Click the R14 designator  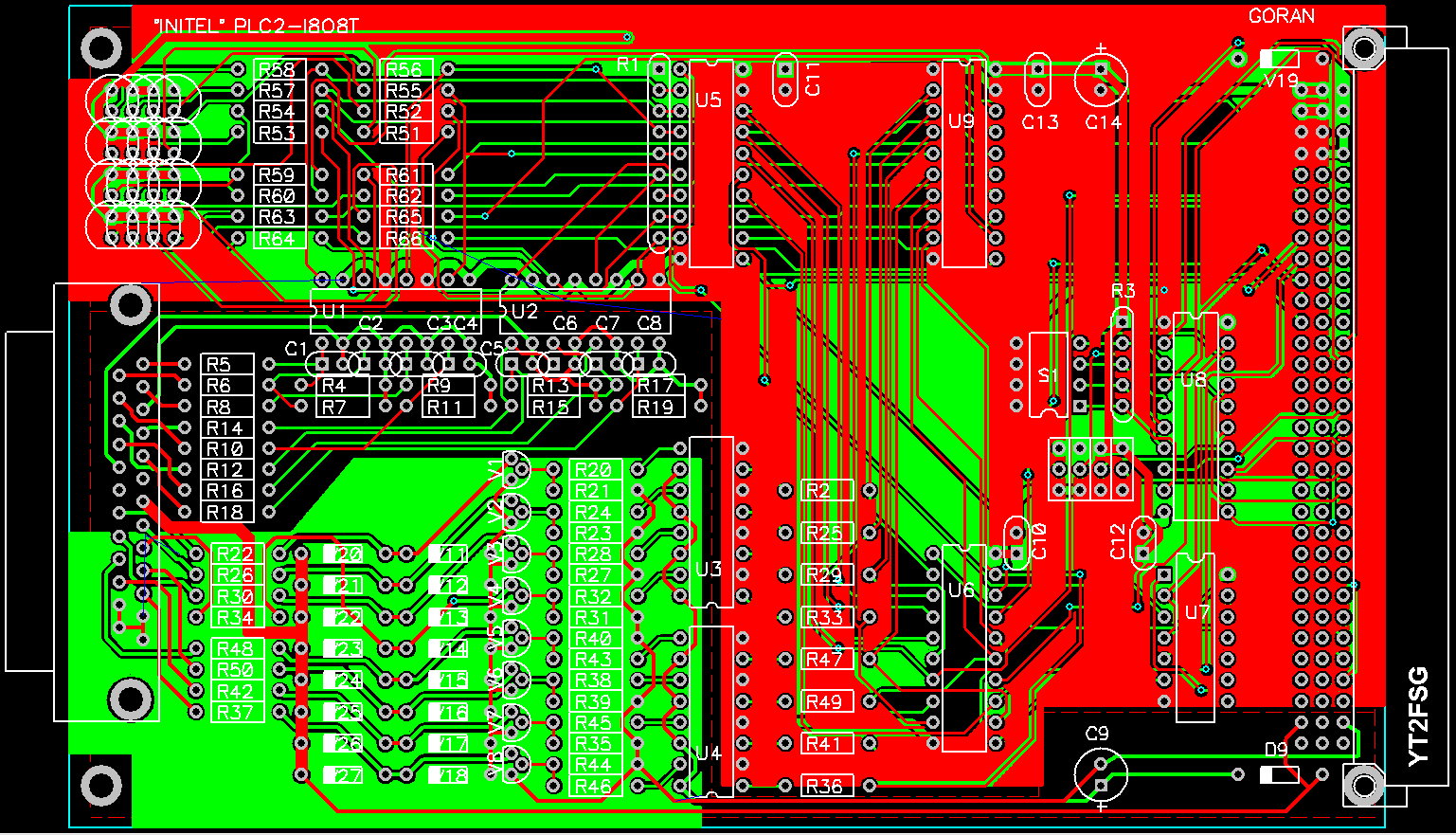225,428
